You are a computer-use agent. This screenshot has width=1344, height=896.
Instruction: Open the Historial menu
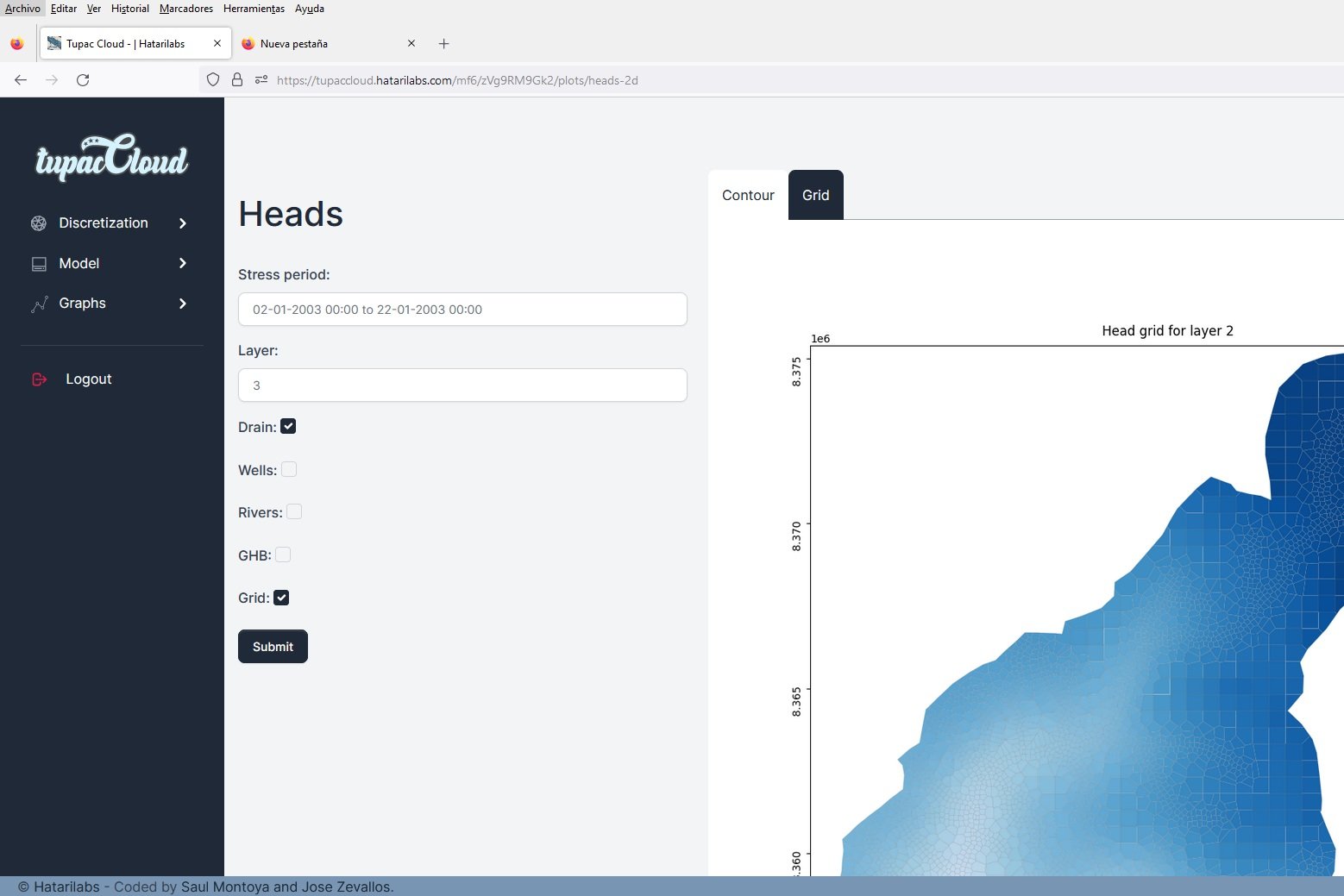(130, 9)
